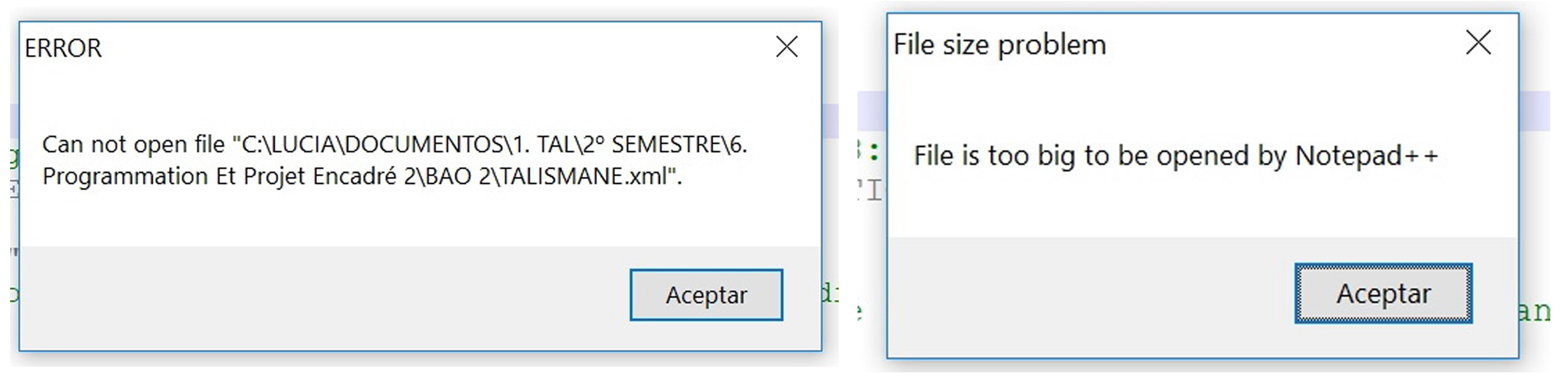This screenshot has height=385, width=1568.
Task: Click the 'File size problem' title text
Action: tap(1000, 45)
